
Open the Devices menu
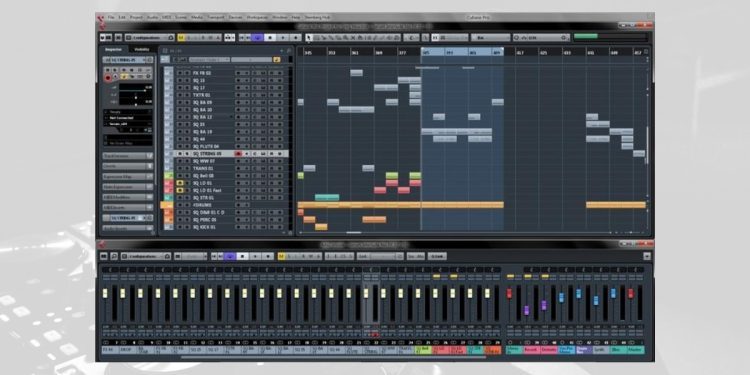(235, 17)
